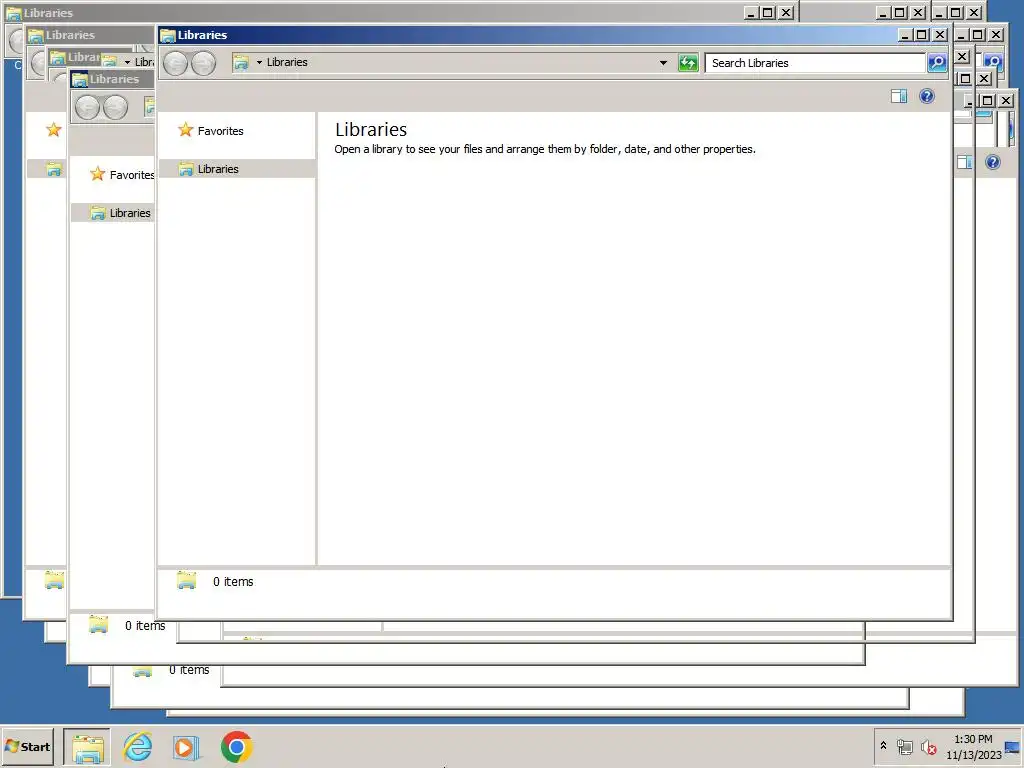
Task: Show hidden system tray icons
Action: [883, 746]
